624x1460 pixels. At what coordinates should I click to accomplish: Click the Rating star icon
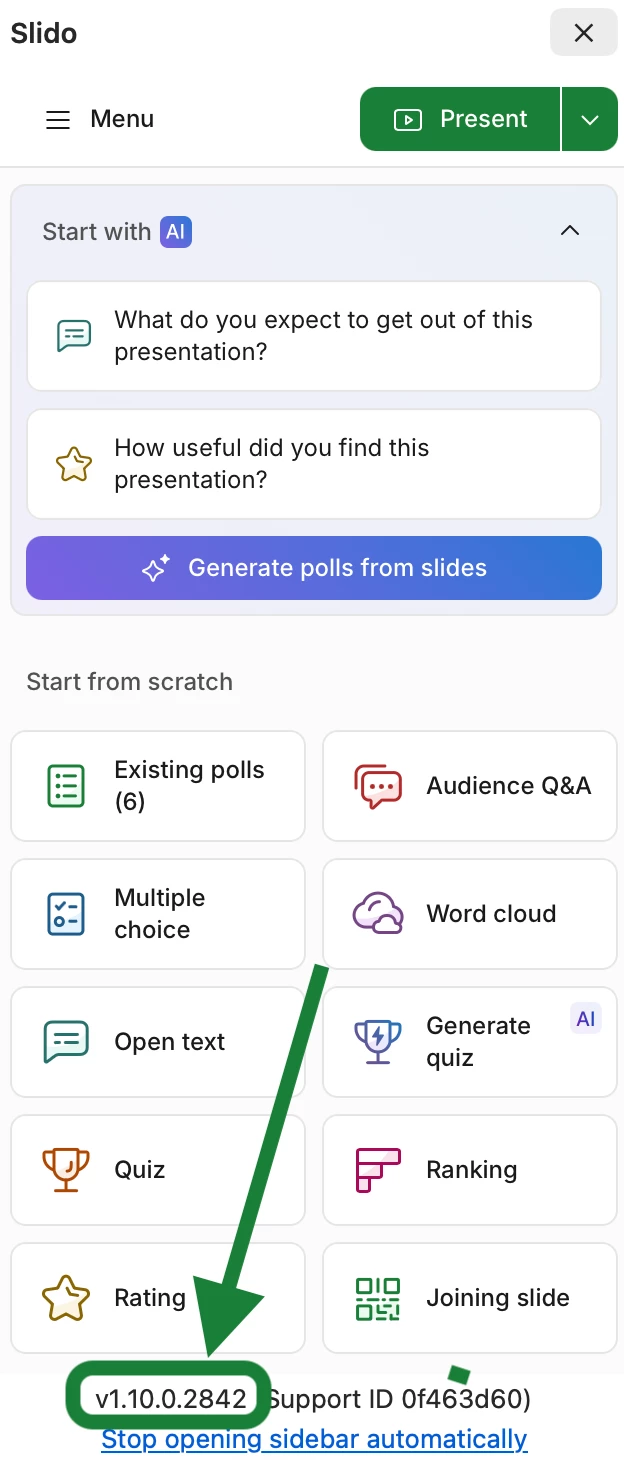point(66,1298)
